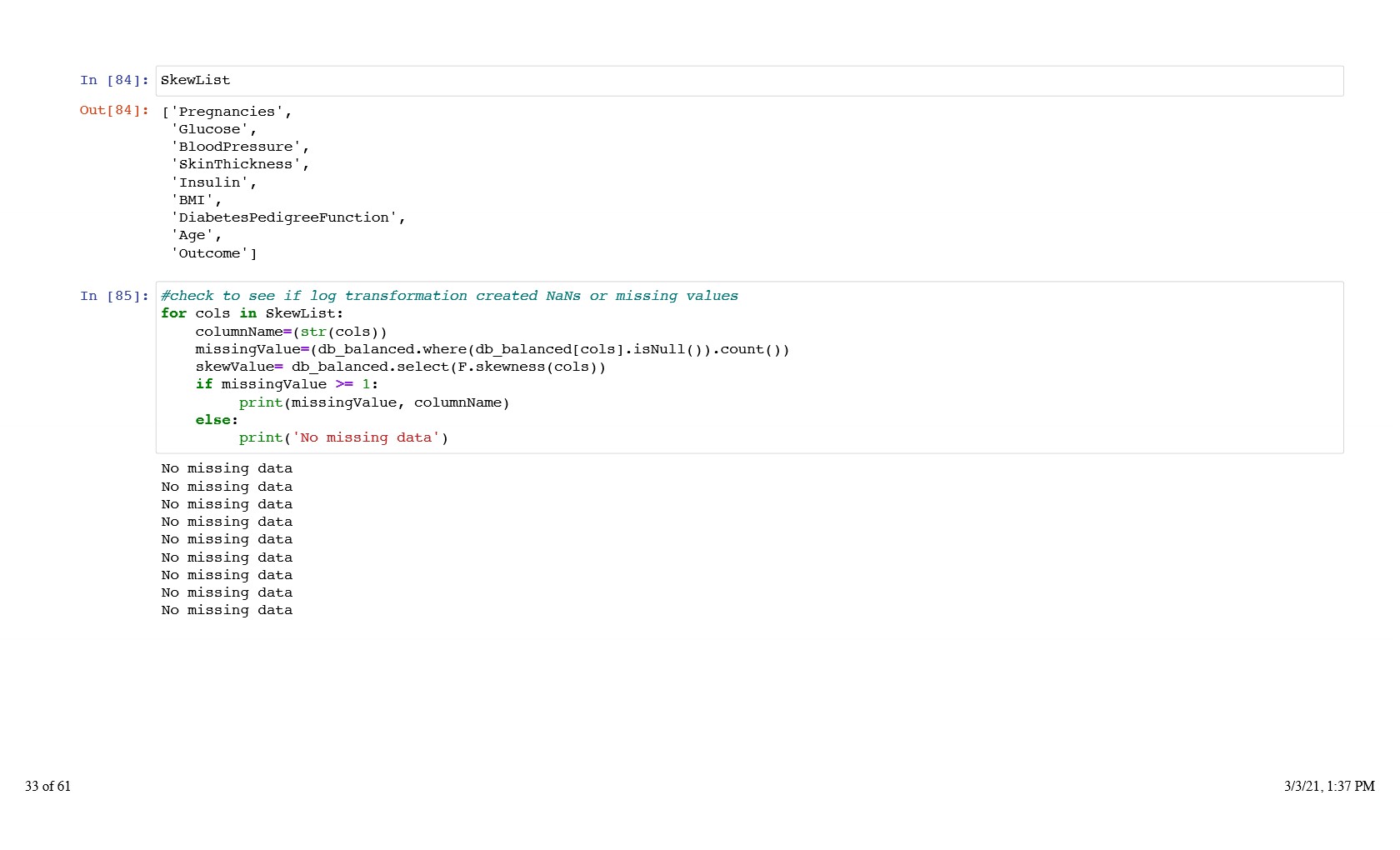Select 'Insulin' output list entry
The height and width of the screenshot is (850, 1400).
click(x=213, y=183)
